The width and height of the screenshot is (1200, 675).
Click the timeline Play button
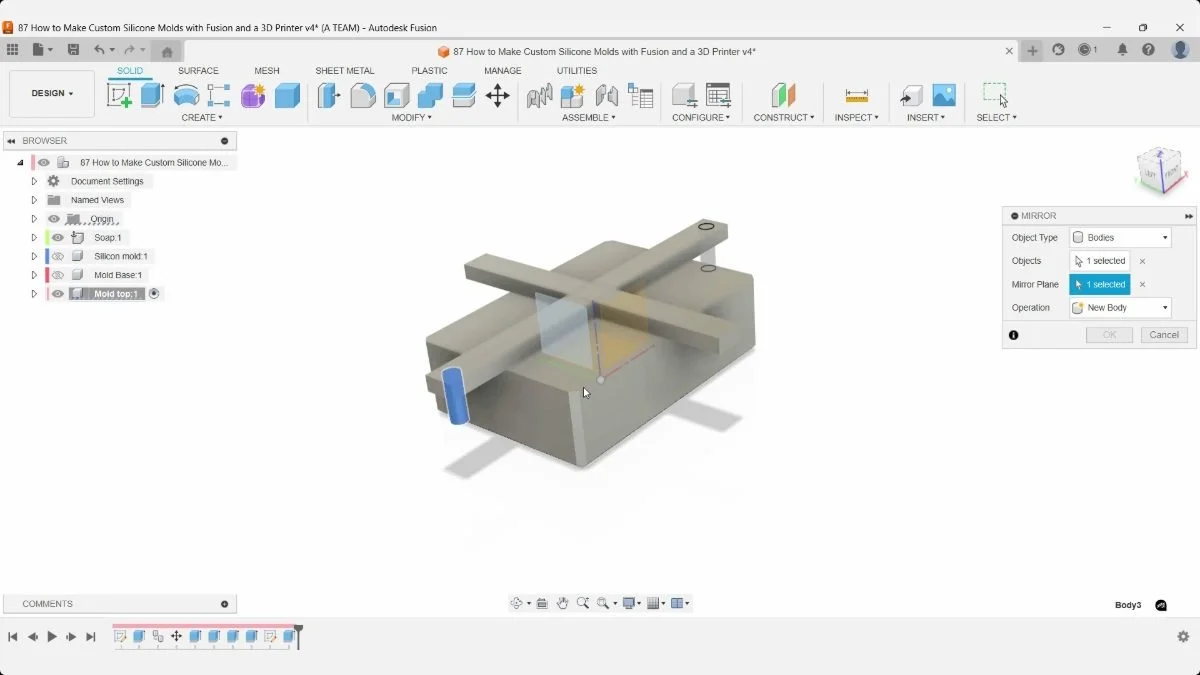click(x=52, y=637)
